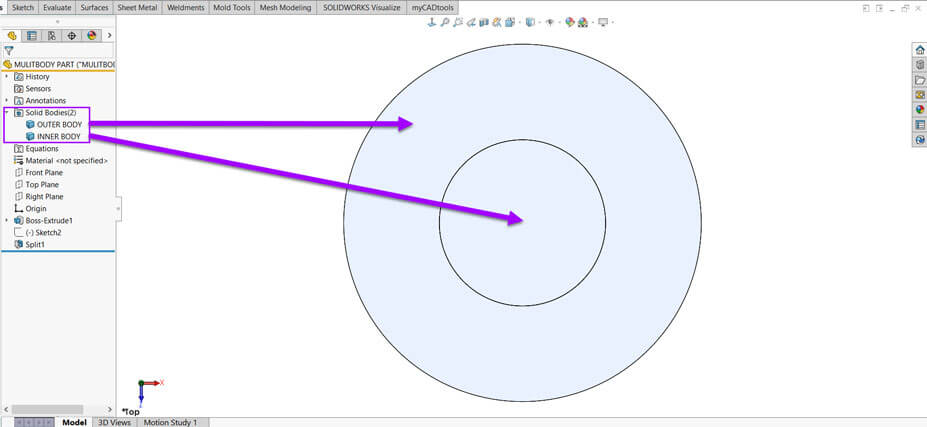Click the Zoom to Fit icon
The width and height of the screenshot is (927, 427).
[445, 22]
